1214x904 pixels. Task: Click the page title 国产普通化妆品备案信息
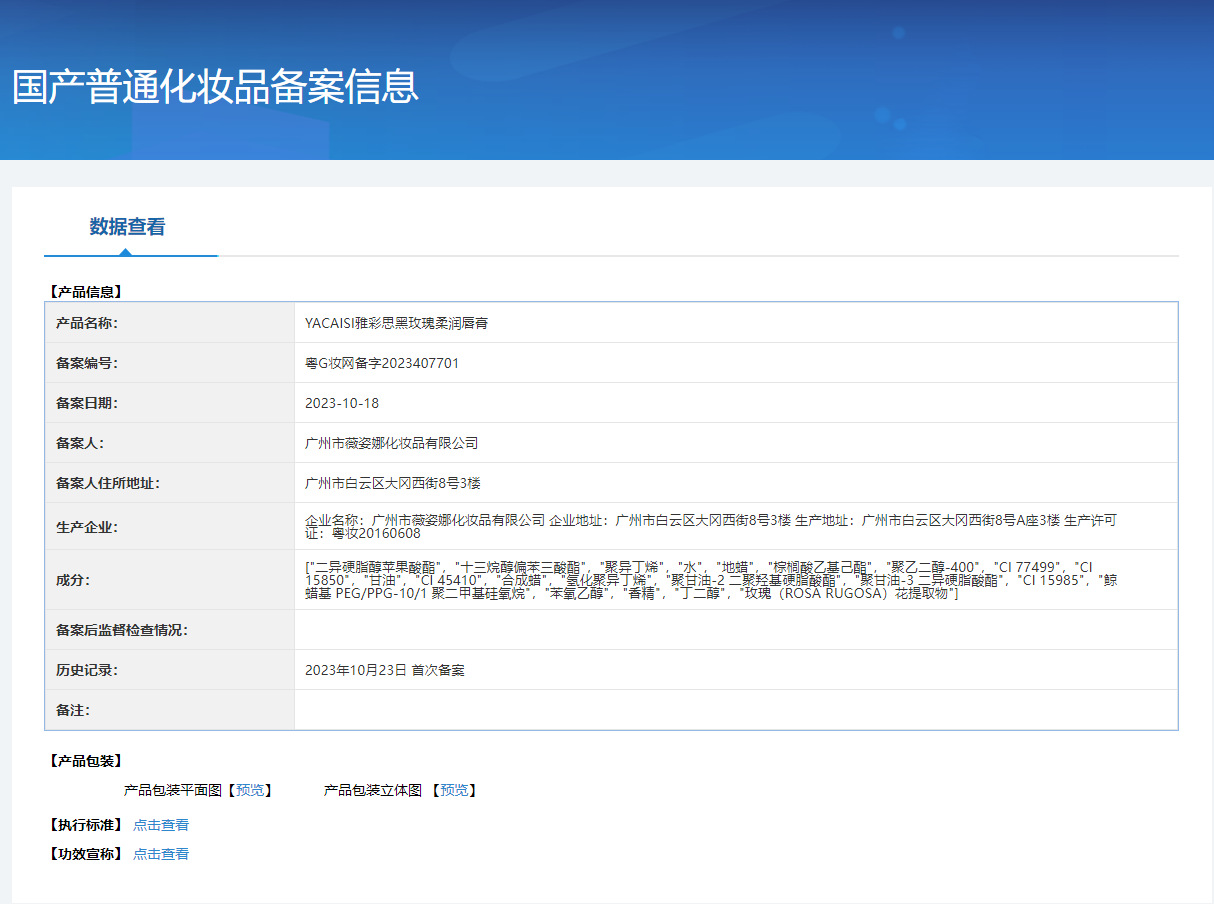coord(215,87)
